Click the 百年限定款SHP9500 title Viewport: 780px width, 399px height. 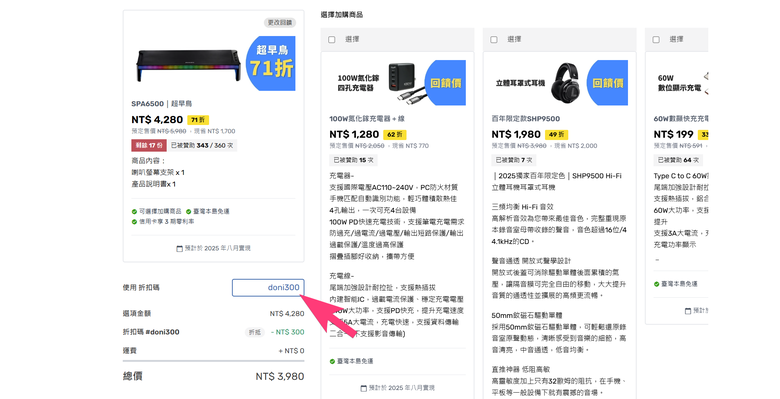click(526, 119)
